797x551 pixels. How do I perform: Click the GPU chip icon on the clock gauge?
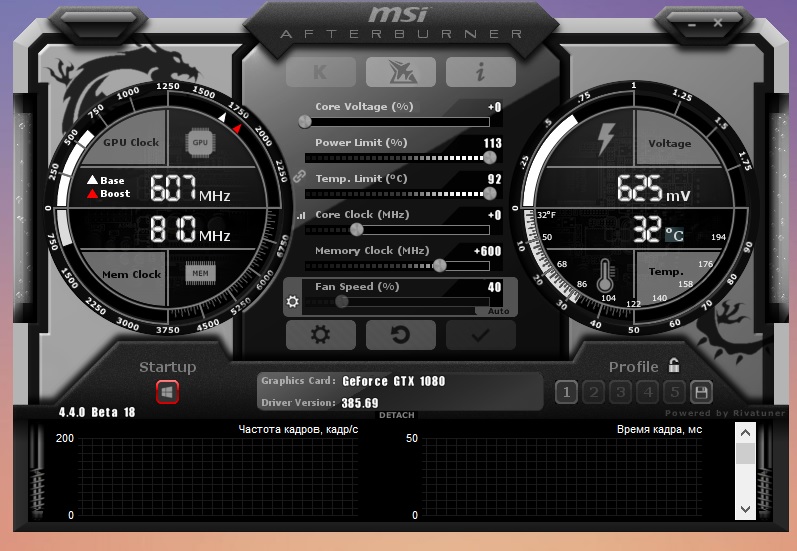200,143
